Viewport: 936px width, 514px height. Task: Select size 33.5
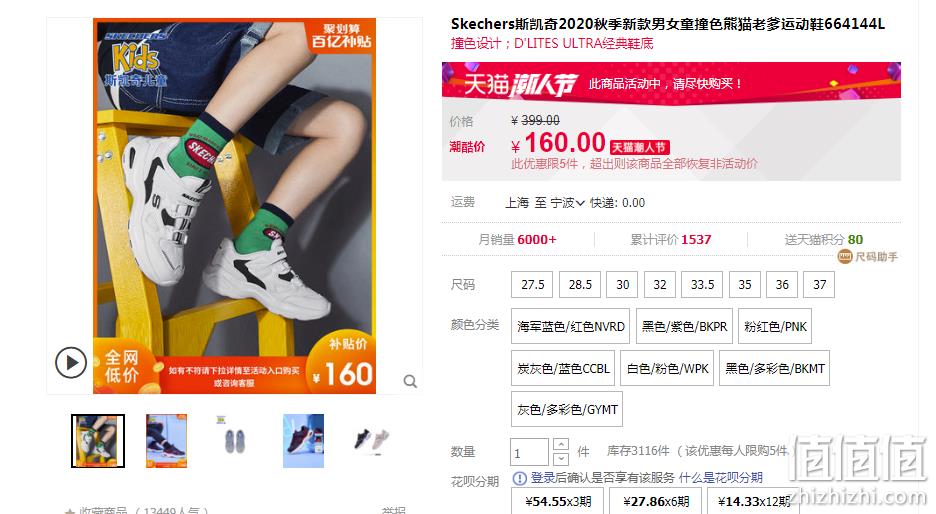coord(702,285)
